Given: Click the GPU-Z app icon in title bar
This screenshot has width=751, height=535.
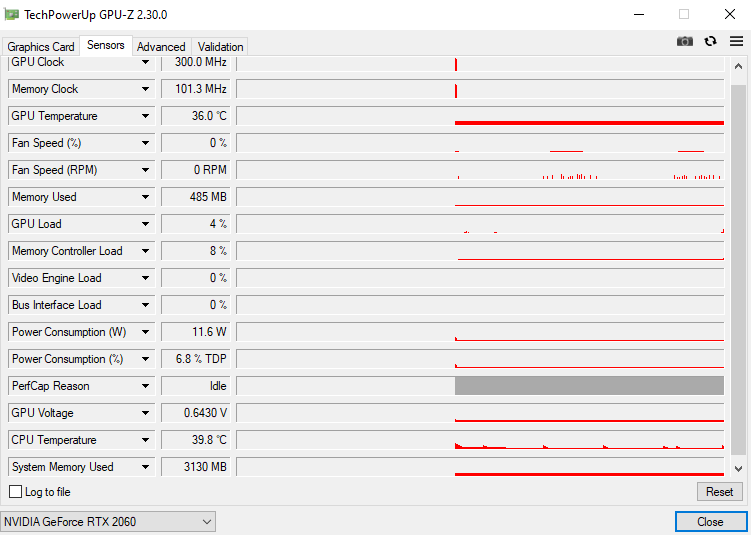Looking at the screenshot, I should [11, 14].
